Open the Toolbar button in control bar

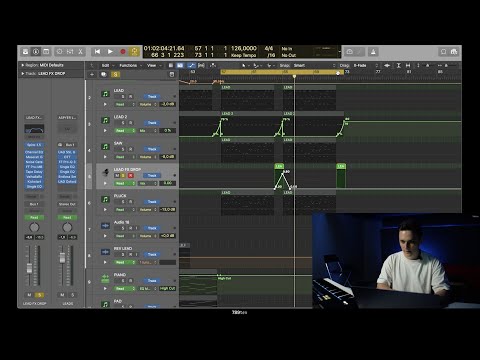[x=46, y=52]
